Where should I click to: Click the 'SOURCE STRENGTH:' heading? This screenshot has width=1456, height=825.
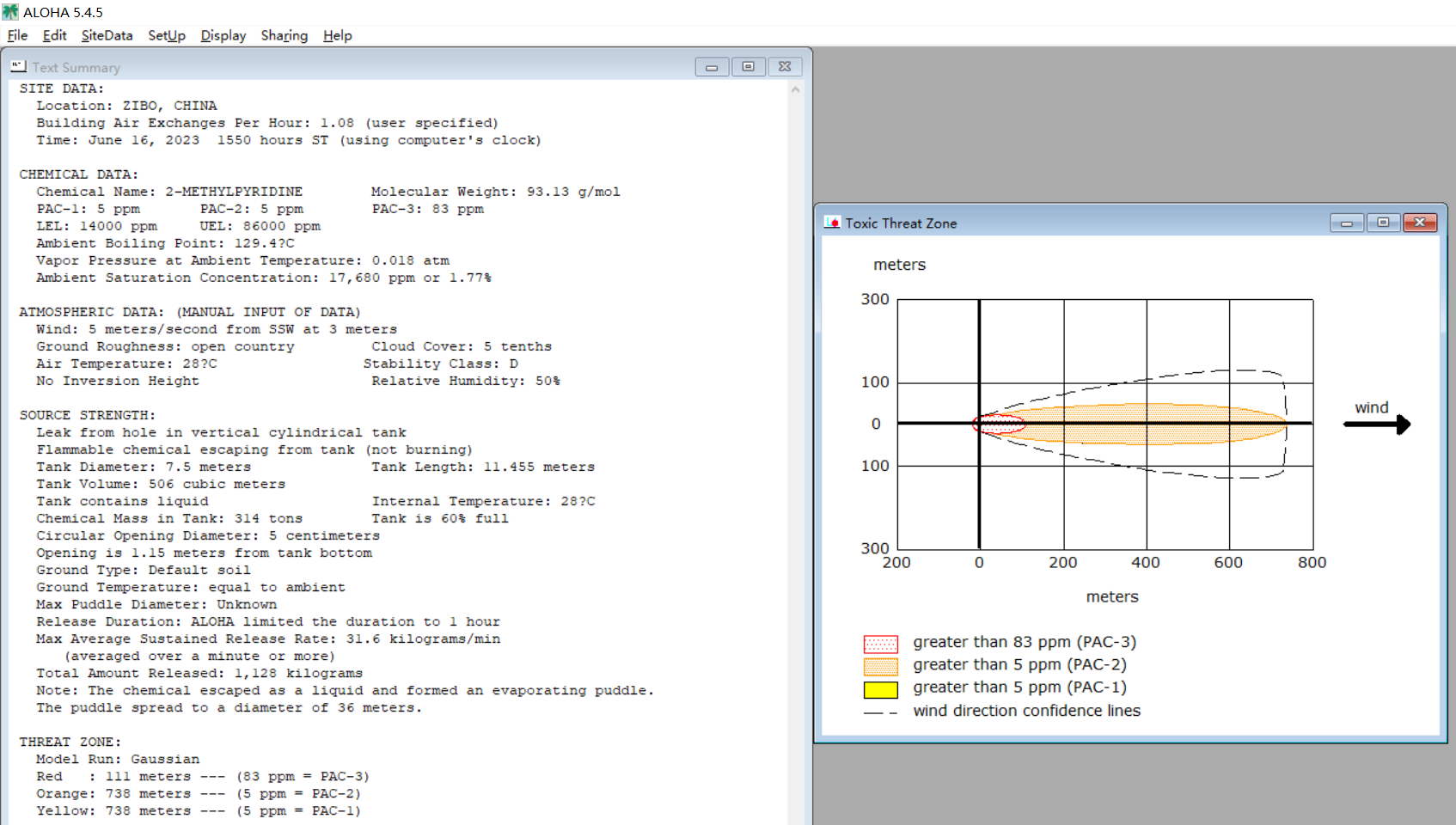click(x=88, y=415)
